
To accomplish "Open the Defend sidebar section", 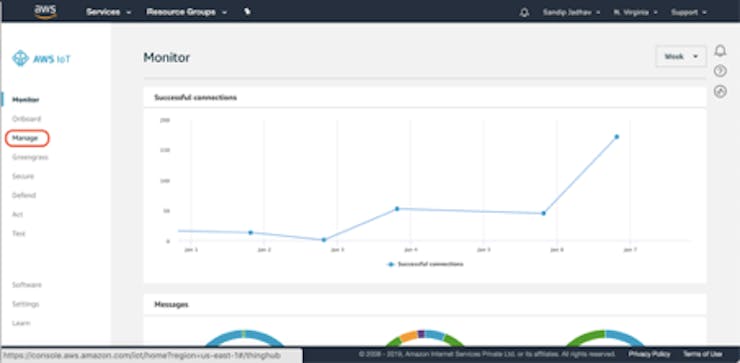I will click(x=24, y=195).
